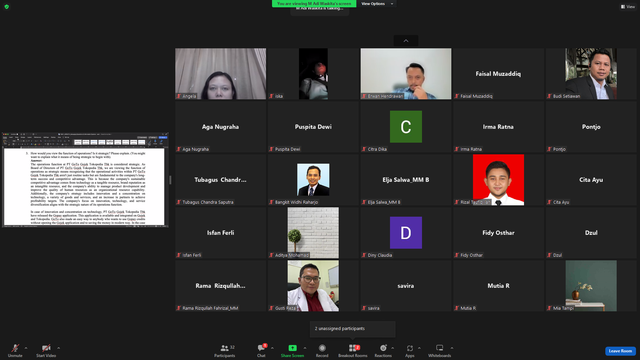Click Irma Ratna's participant tile
Screen dimensions: 640x360
point(498,127)
